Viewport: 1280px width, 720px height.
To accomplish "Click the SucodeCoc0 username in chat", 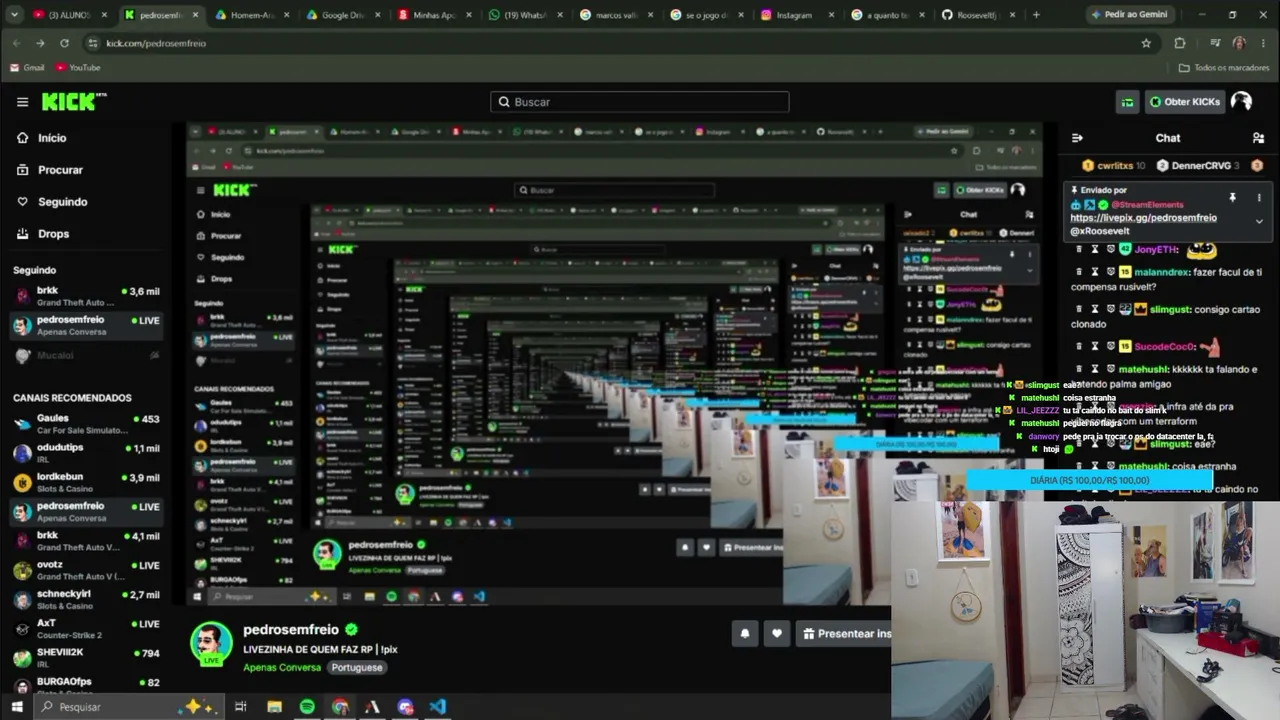I will point(1164,347).
